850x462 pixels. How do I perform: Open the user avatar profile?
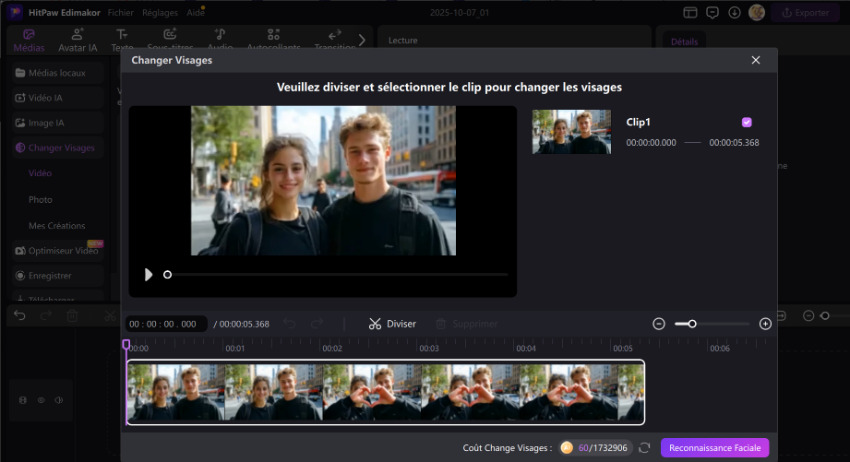[x=757, y=13]
